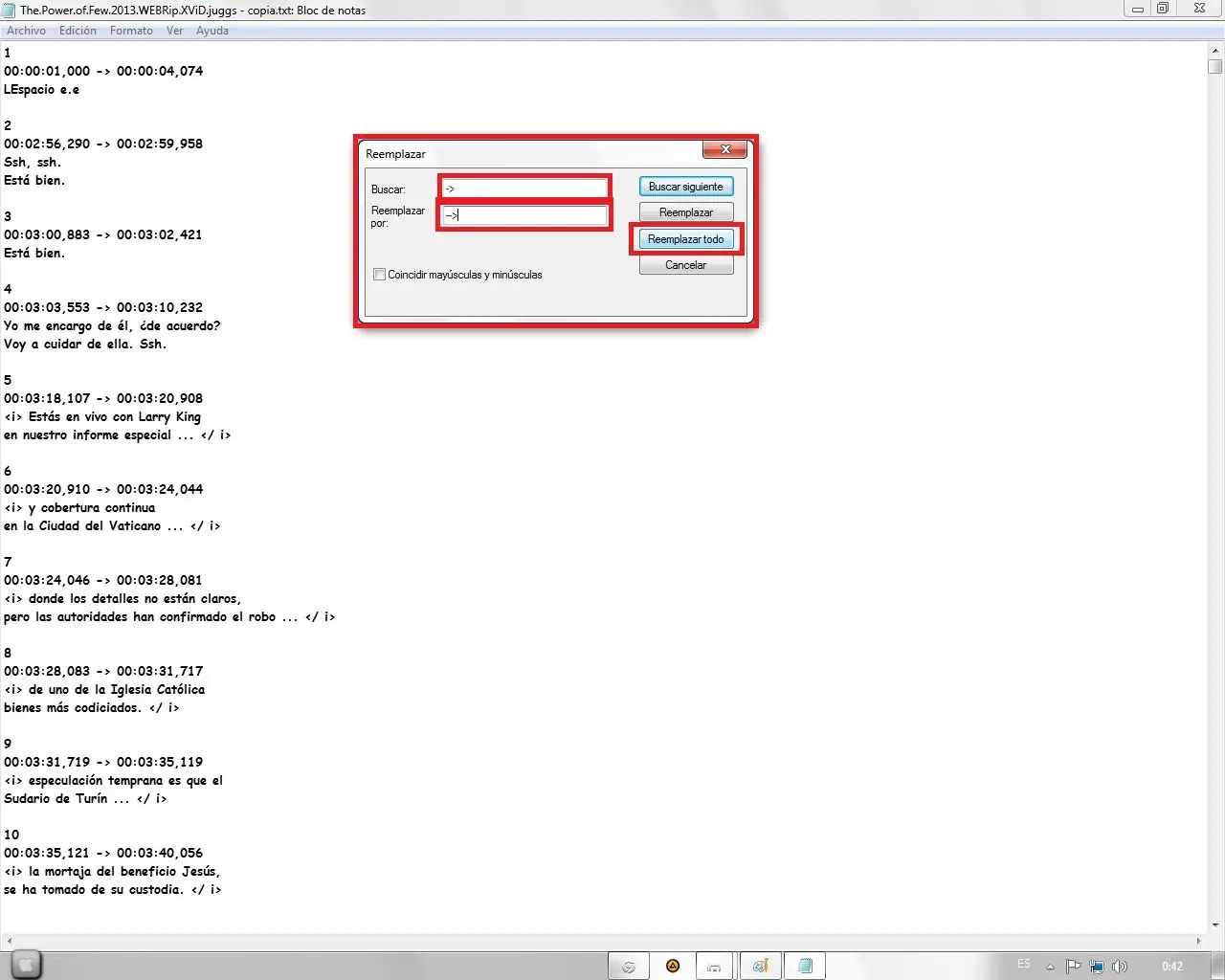The width and height of the screenshot is (1225, 980).
Task: Open the Start menu orb
Action: coord(26,965)
